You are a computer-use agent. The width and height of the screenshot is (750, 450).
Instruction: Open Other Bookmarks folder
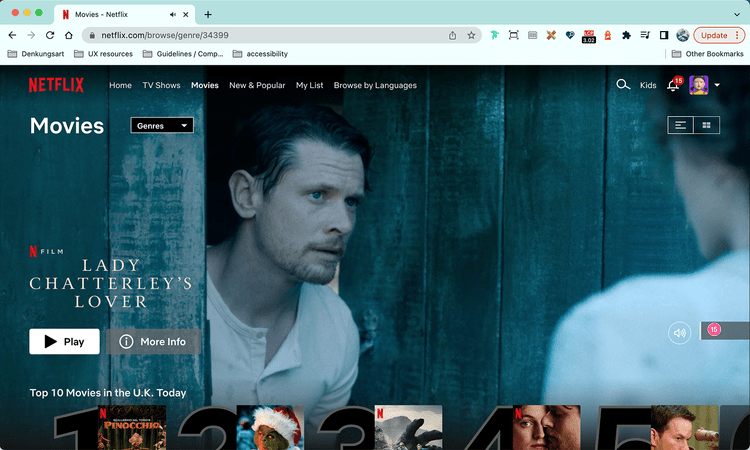pos(707,54)
